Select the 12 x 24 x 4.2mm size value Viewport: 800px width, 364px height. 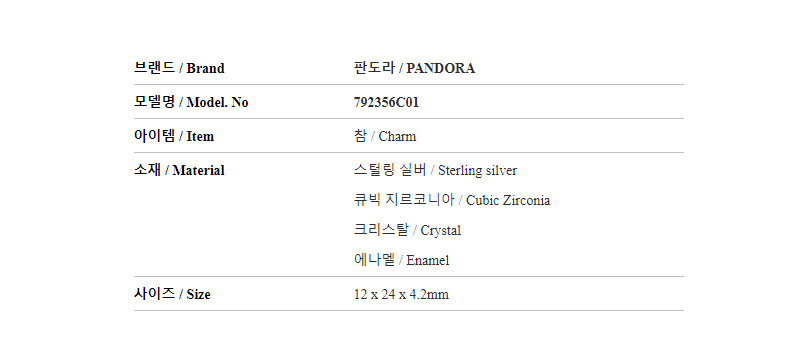(401, 295)
